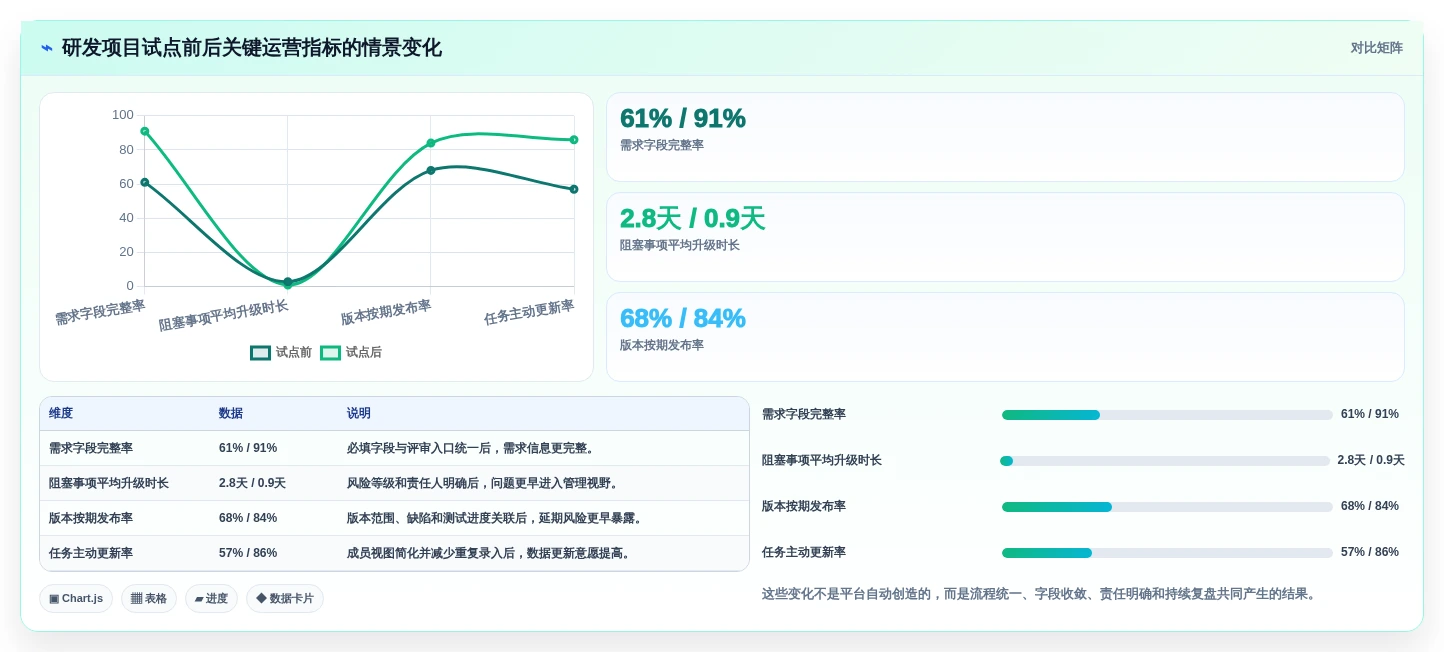The height and width of the screenshot is (652, 1444).
Task: Click the 数据 table column header
Action: point(231,414)
